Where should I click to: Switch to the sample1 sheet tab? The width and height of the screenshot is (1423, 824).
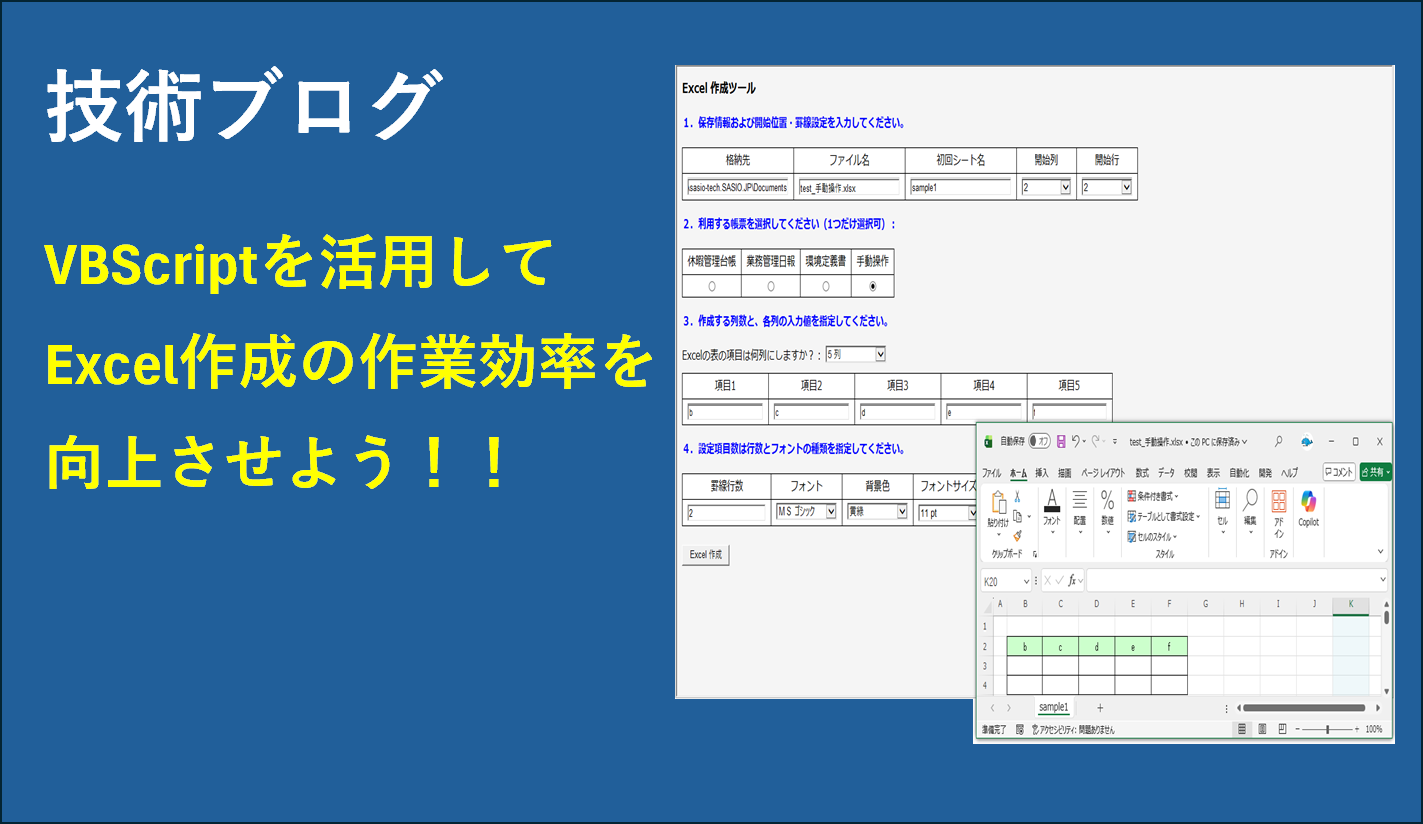coord(1053,707)
